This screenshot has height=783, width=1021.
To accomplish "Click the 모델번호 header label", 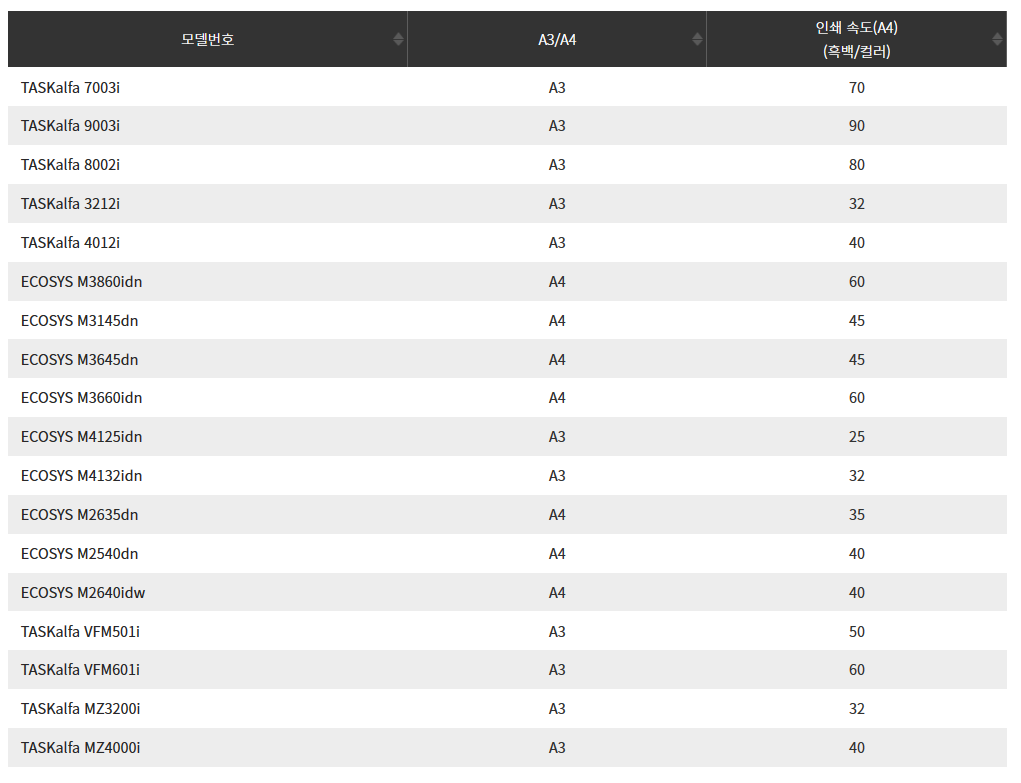I will click(x=208, y=40).
